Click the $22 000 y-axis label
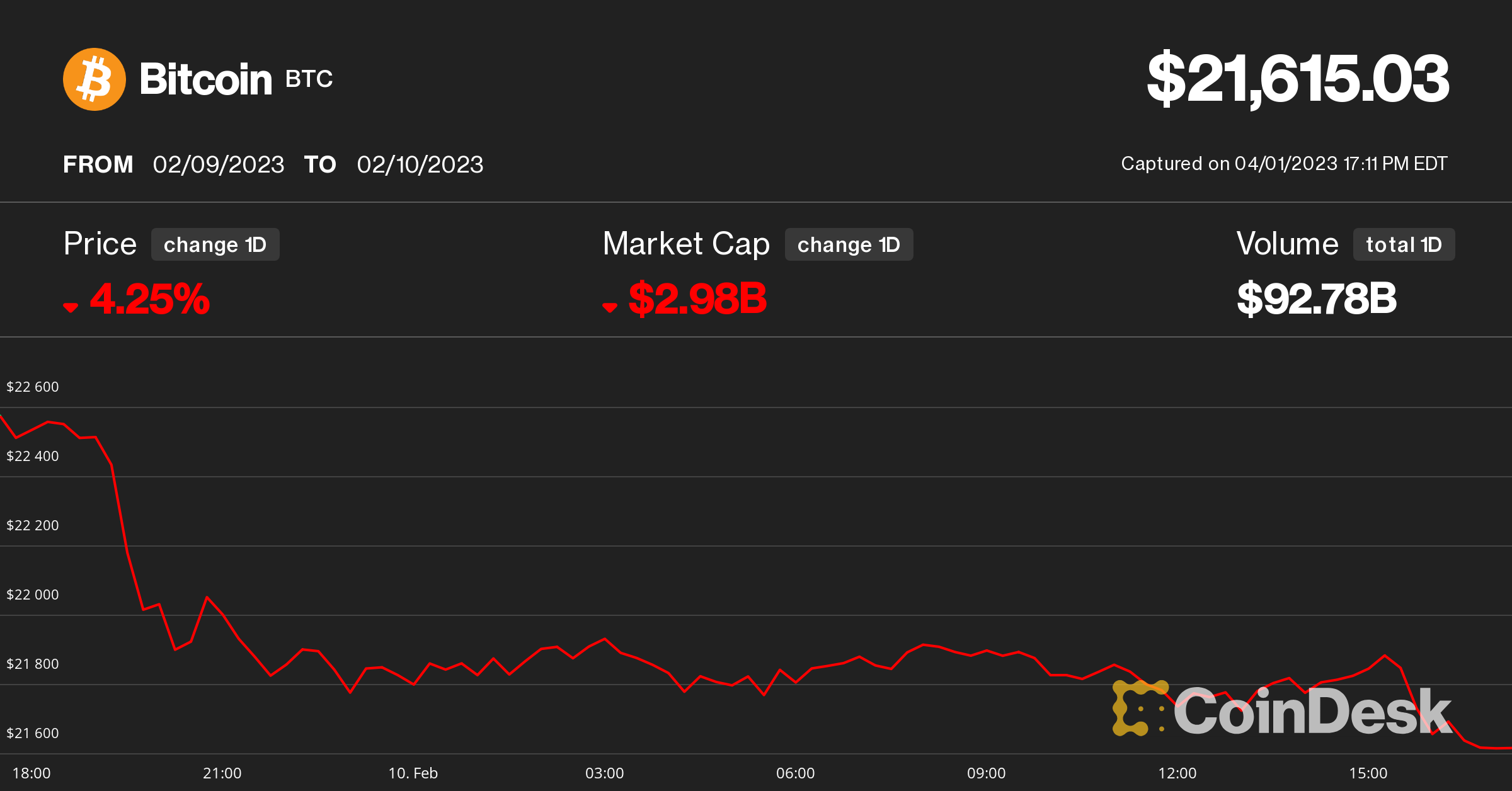 [x=33, y=595]
